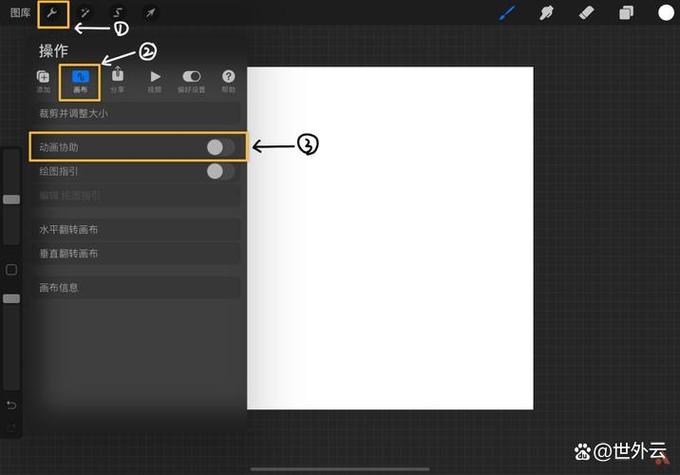Screen dimensions: 680x475
Task: Switch to the 分享 Share tab
Action: (118, 81)
